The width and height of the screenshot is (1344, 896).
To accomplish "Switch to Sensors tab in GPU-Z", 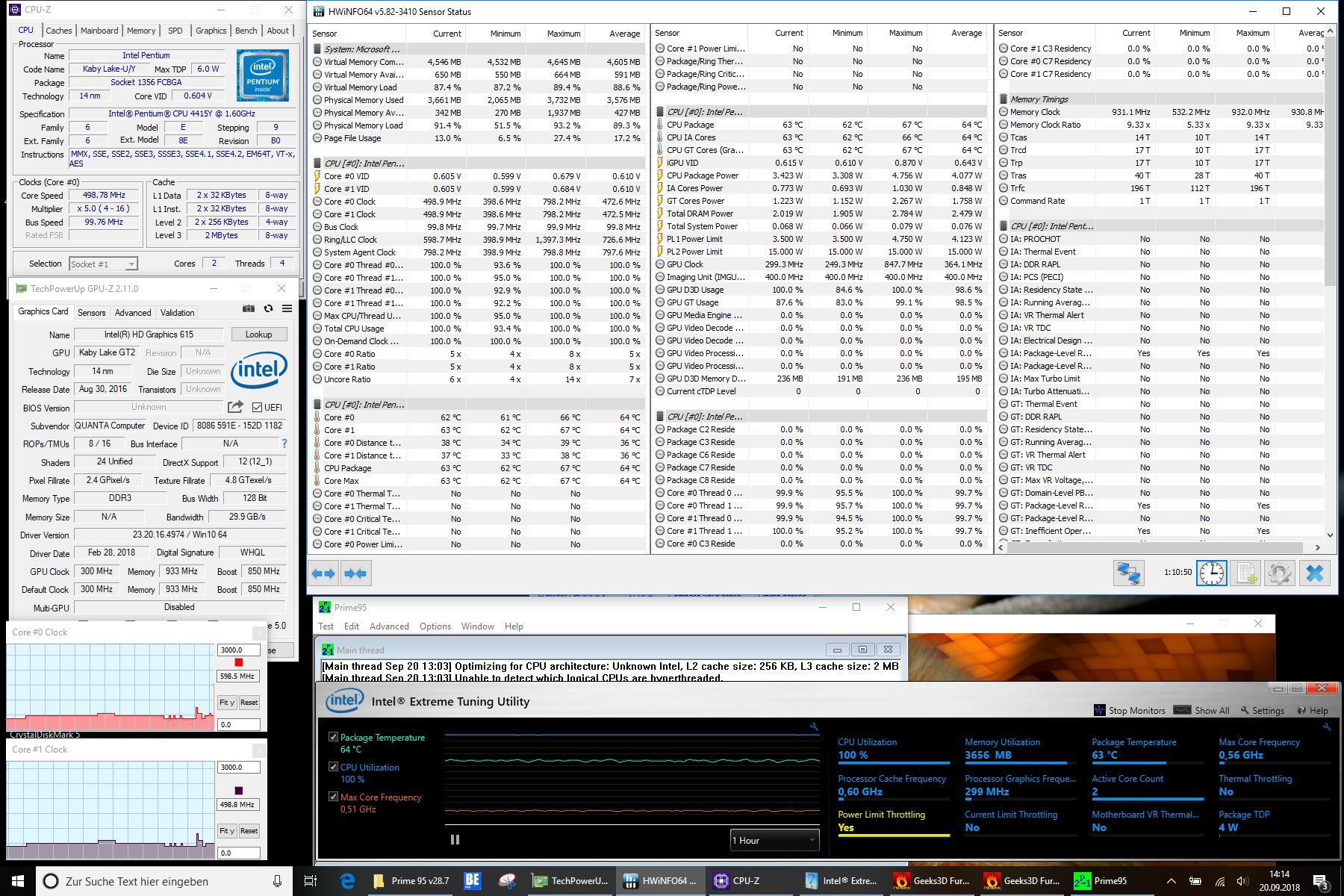I will 92,313.
